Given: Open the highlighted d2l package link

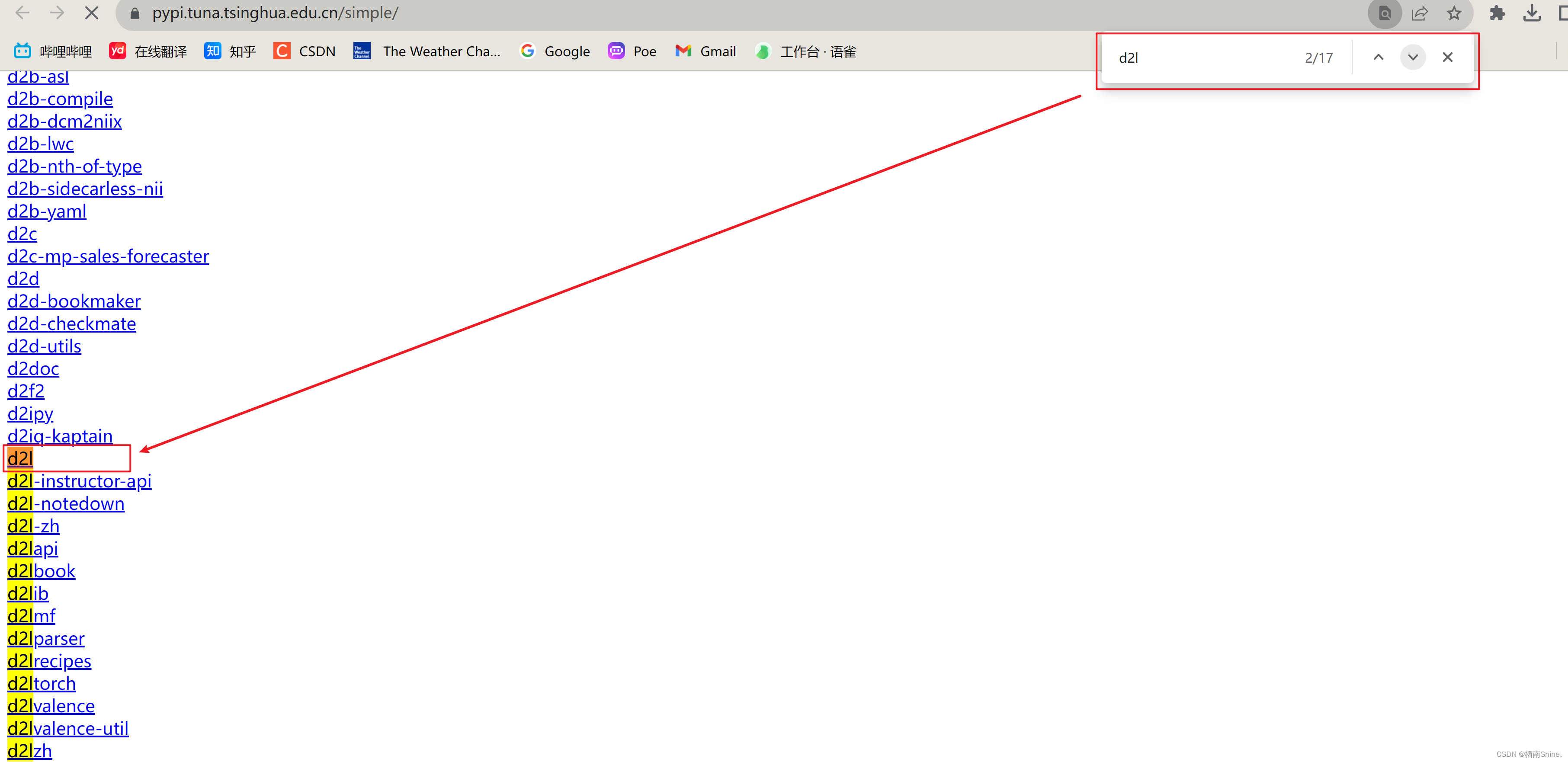Looking at the screenshot, I should coord(20,458).
